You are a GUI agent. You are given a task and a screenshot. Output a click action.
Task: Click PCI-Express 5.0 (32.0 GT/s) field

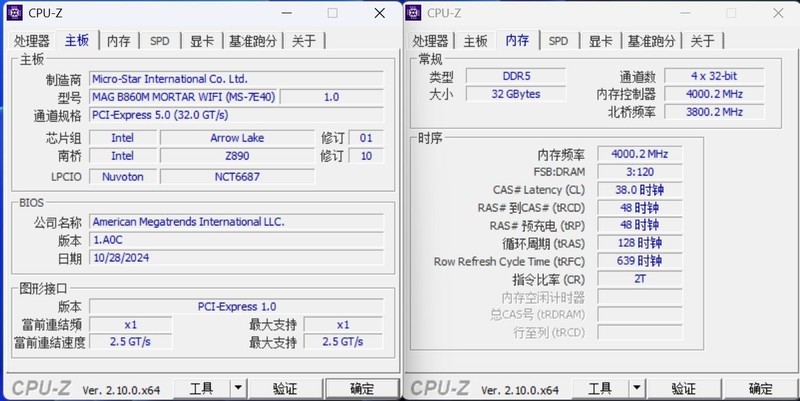click(236, 115)
